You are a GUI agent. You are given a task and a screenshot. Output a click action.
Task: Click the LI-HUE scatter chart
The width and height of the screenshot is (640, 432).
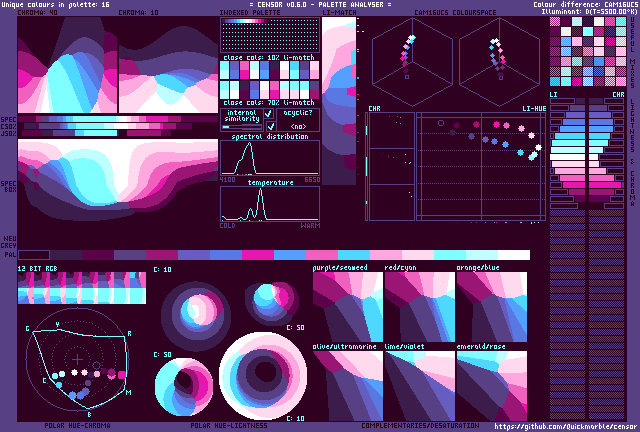click(481, 166)
